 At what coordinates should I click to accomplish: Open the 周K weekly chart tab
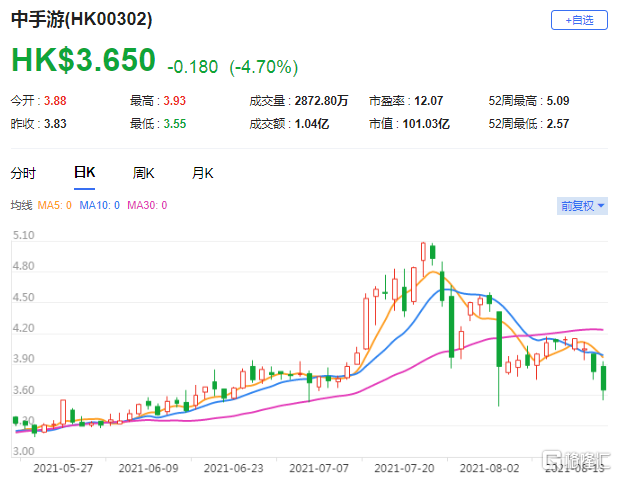tap(144, 172)
